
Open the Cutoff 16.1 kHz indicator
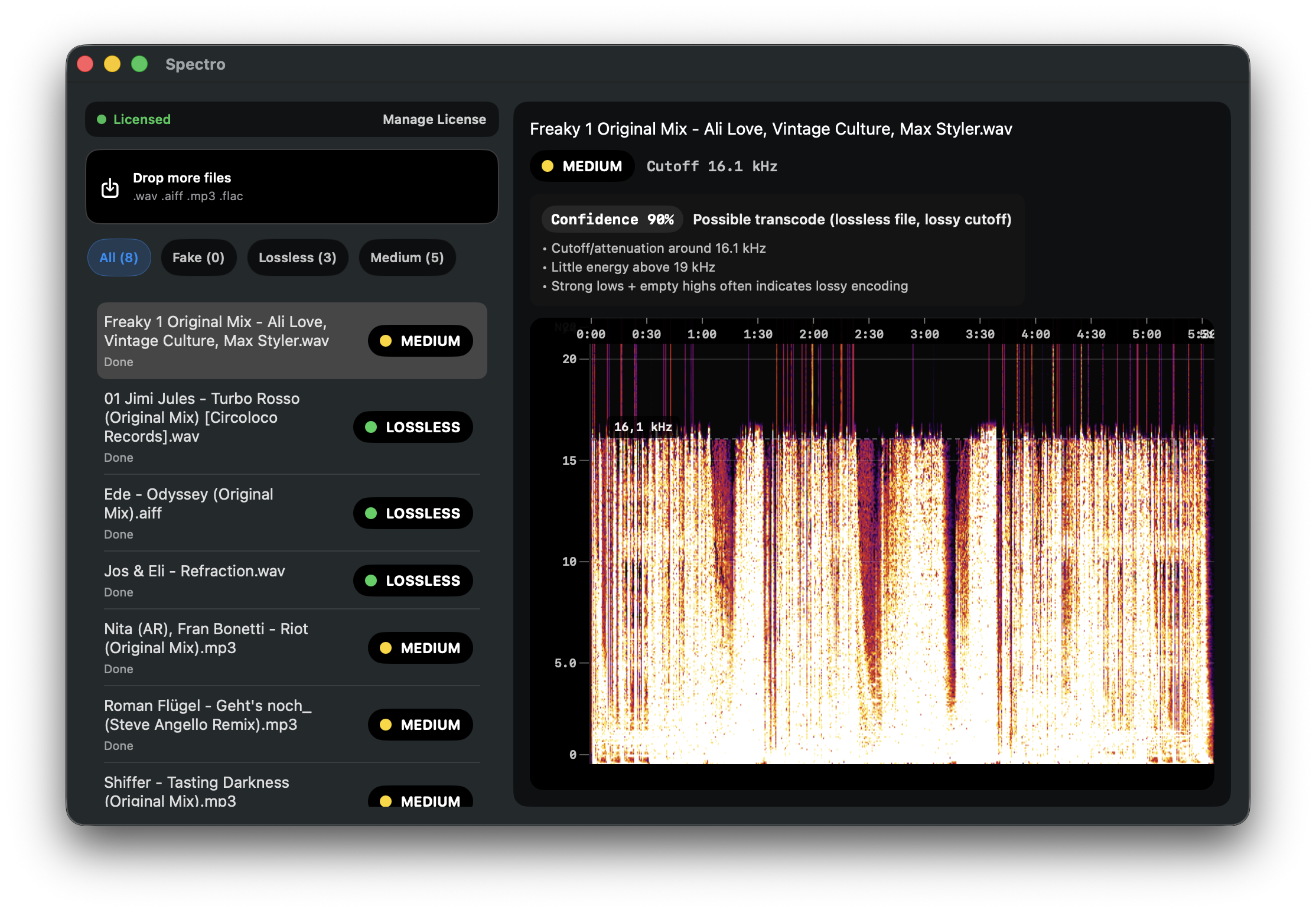click(711, 166)
